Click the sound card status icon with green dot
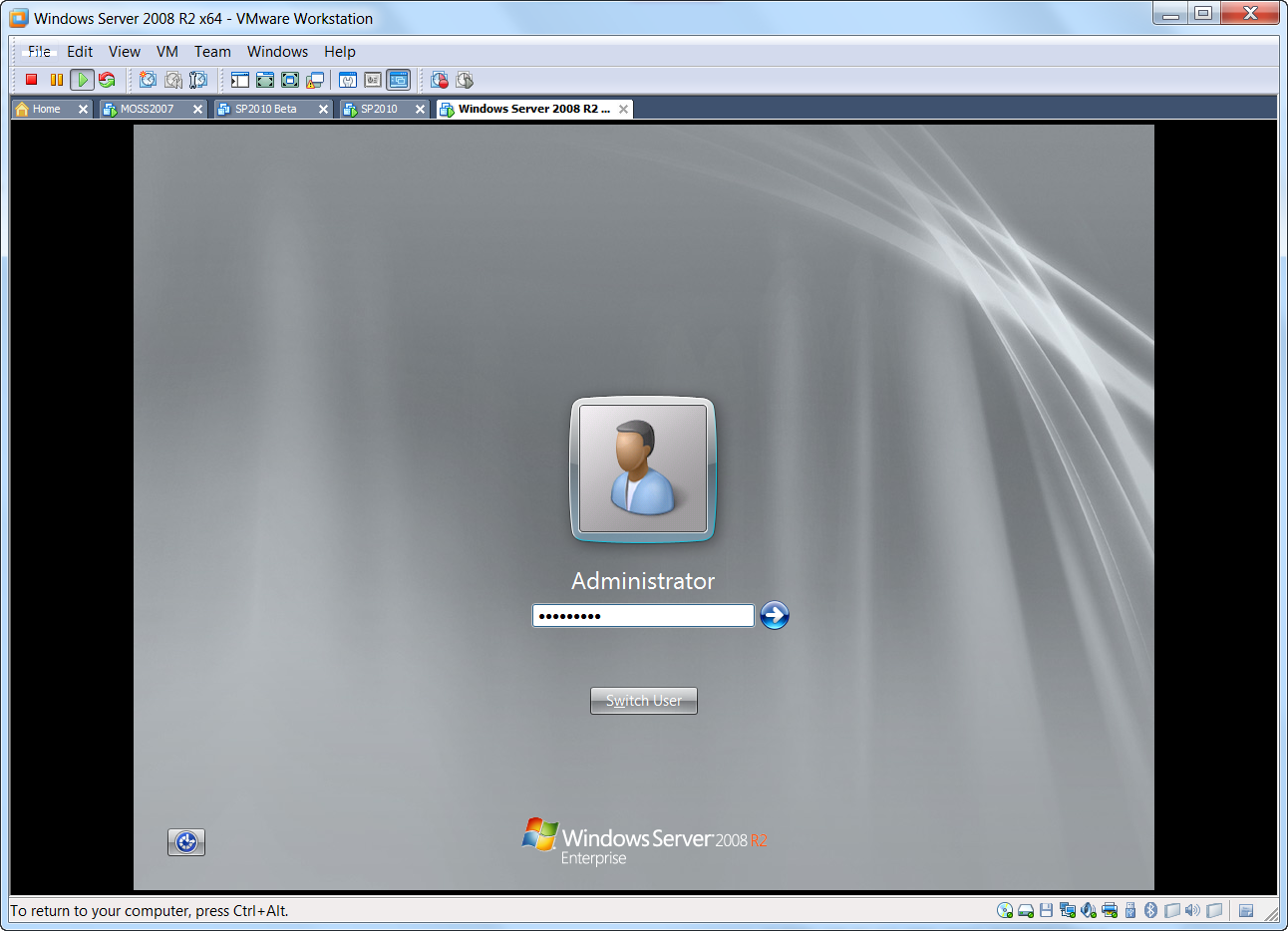1288x931 pixels. (x=1089, y=910)
